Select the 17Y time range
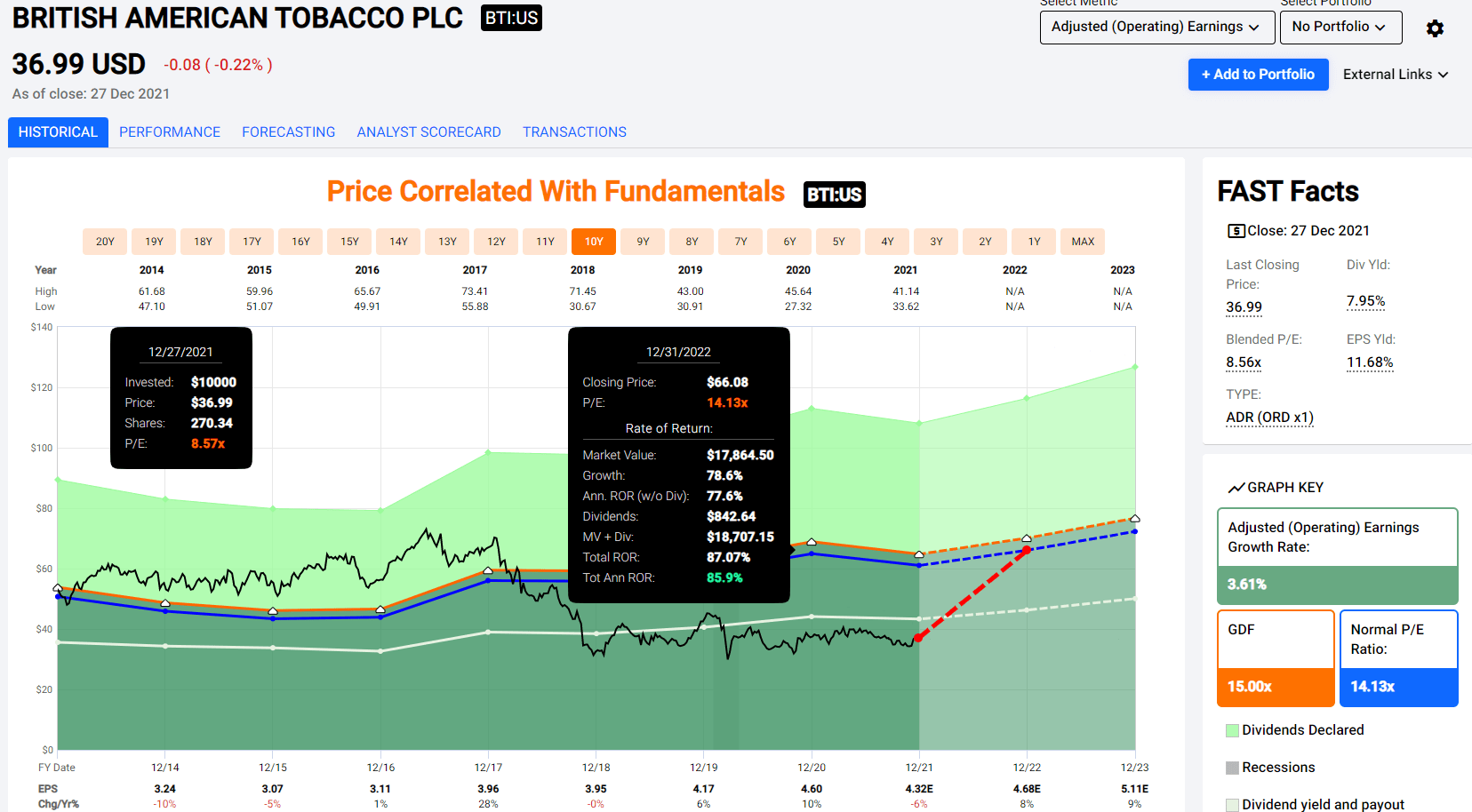Image resolution: width=1472 pixels, height=812 pixels. [x=252, y=242]
